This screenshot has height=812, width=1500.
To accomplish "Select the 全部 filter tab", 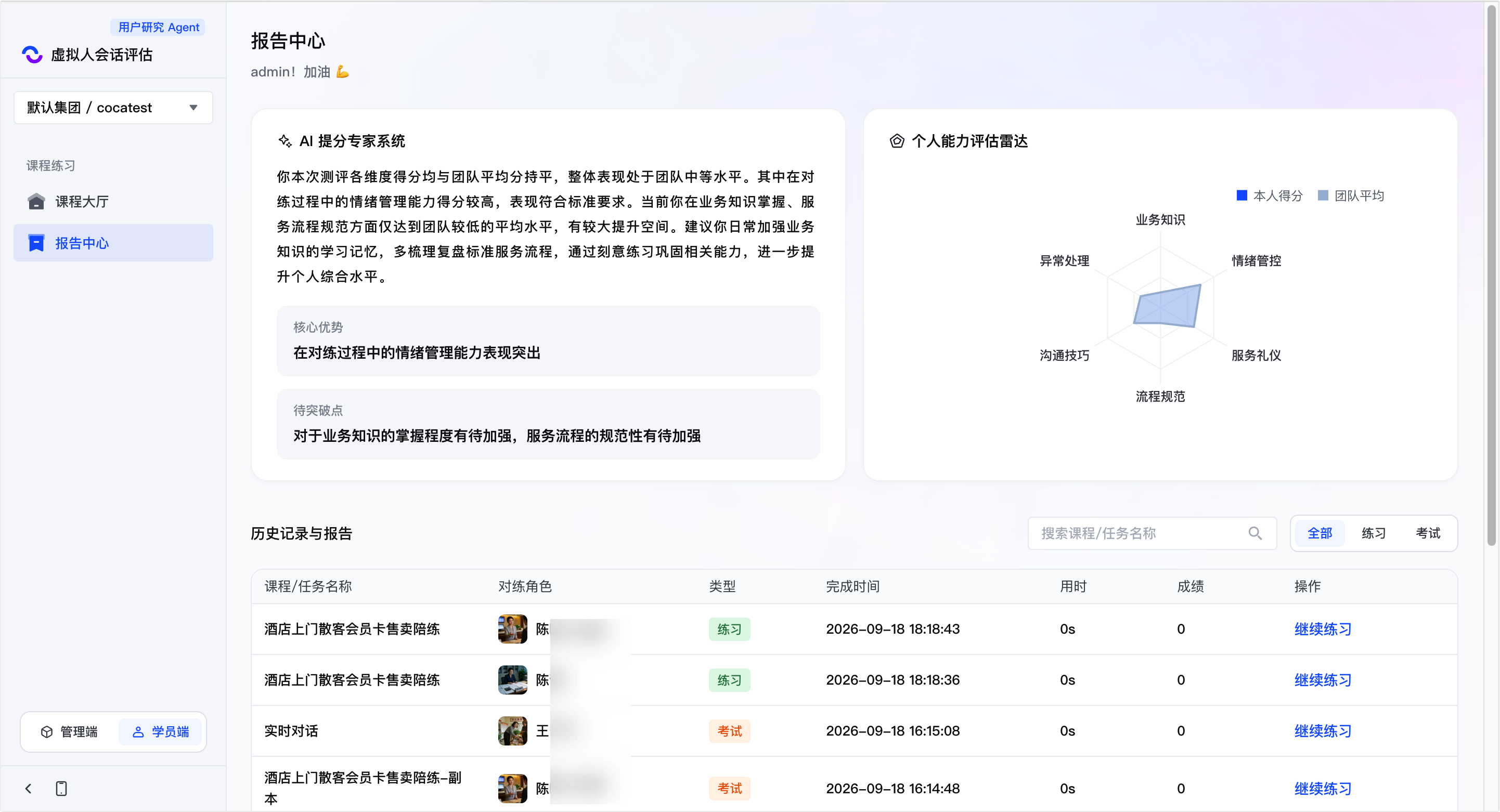I will coord(1320,533).
